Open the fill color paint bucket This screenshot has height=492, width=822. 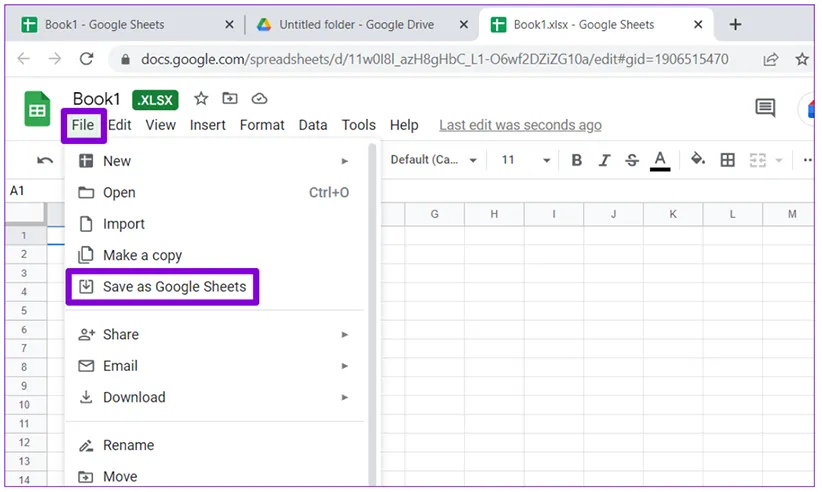click(698, 160)
